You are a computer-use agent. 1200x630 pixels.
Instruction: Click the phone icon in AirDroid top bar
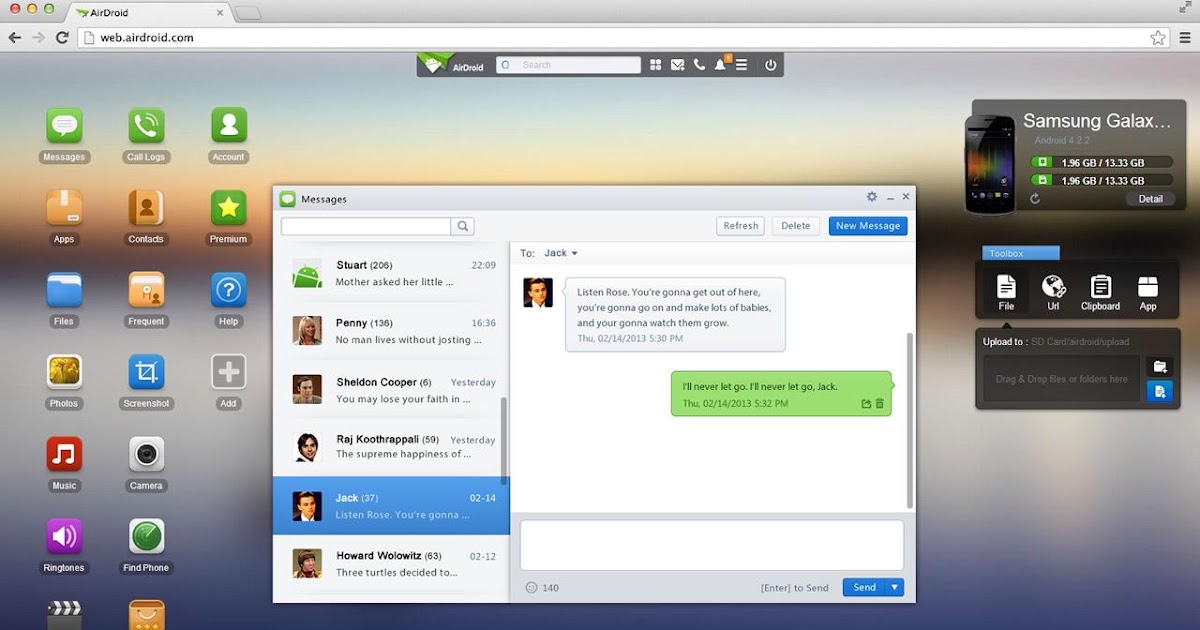coord(699,65)
